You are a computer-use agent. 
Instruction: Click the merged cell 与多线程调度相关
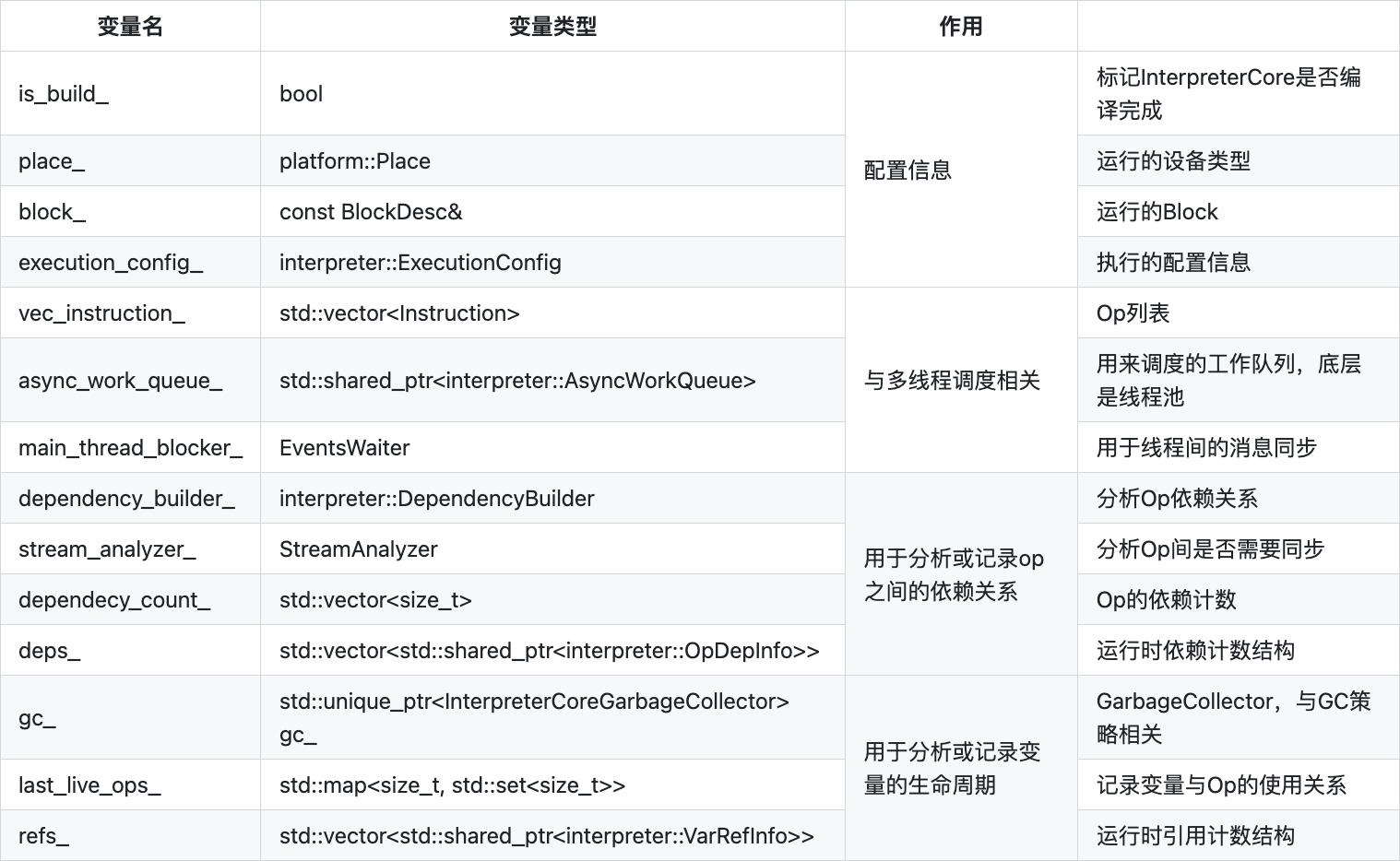pos(961,380)
